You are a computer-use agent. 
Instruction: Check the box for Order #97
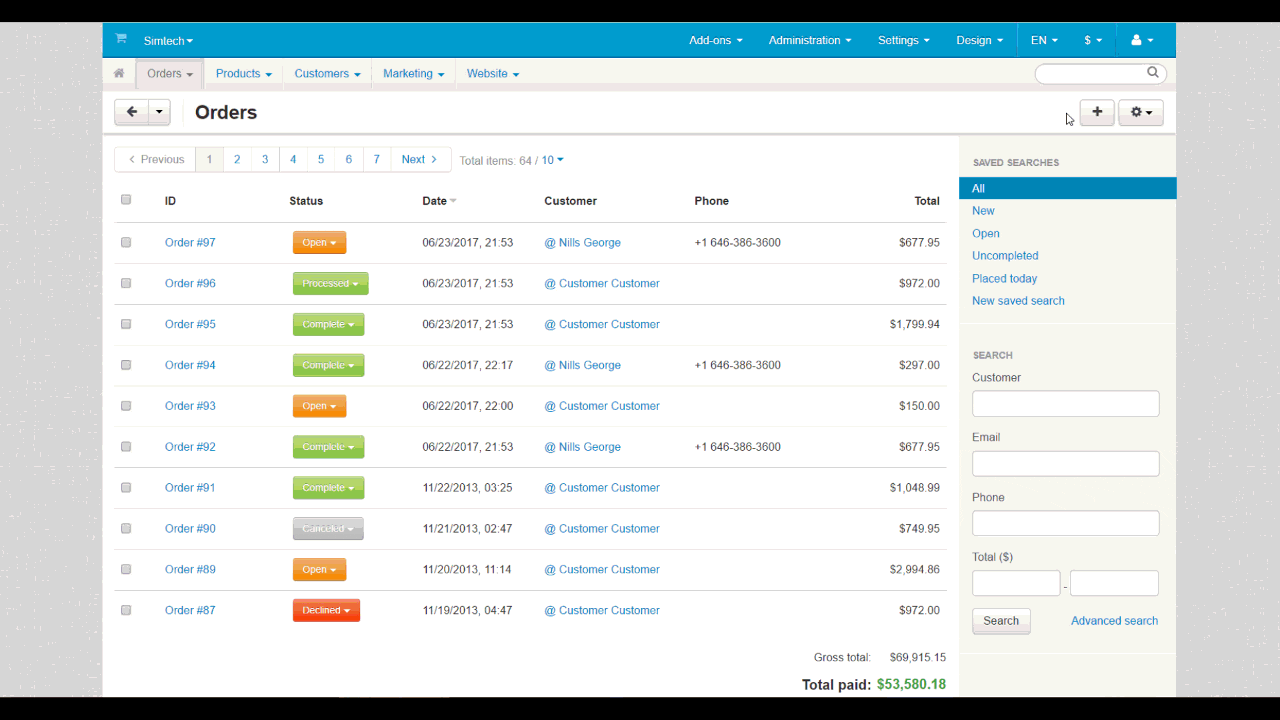pyautogui.click(x=126, y=242)
